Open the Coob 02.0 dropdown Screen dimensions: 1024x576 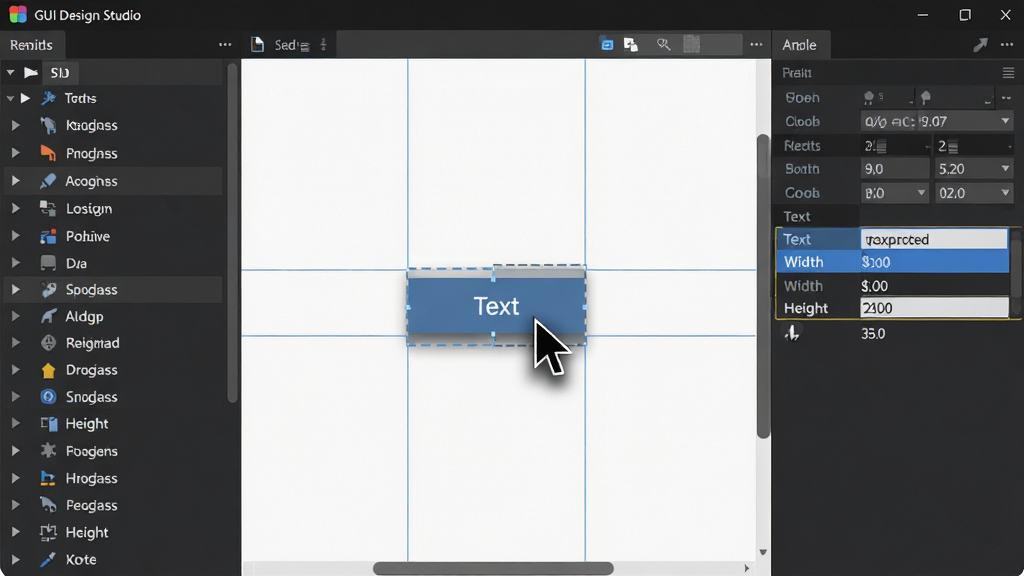[x=1005, y=193]
